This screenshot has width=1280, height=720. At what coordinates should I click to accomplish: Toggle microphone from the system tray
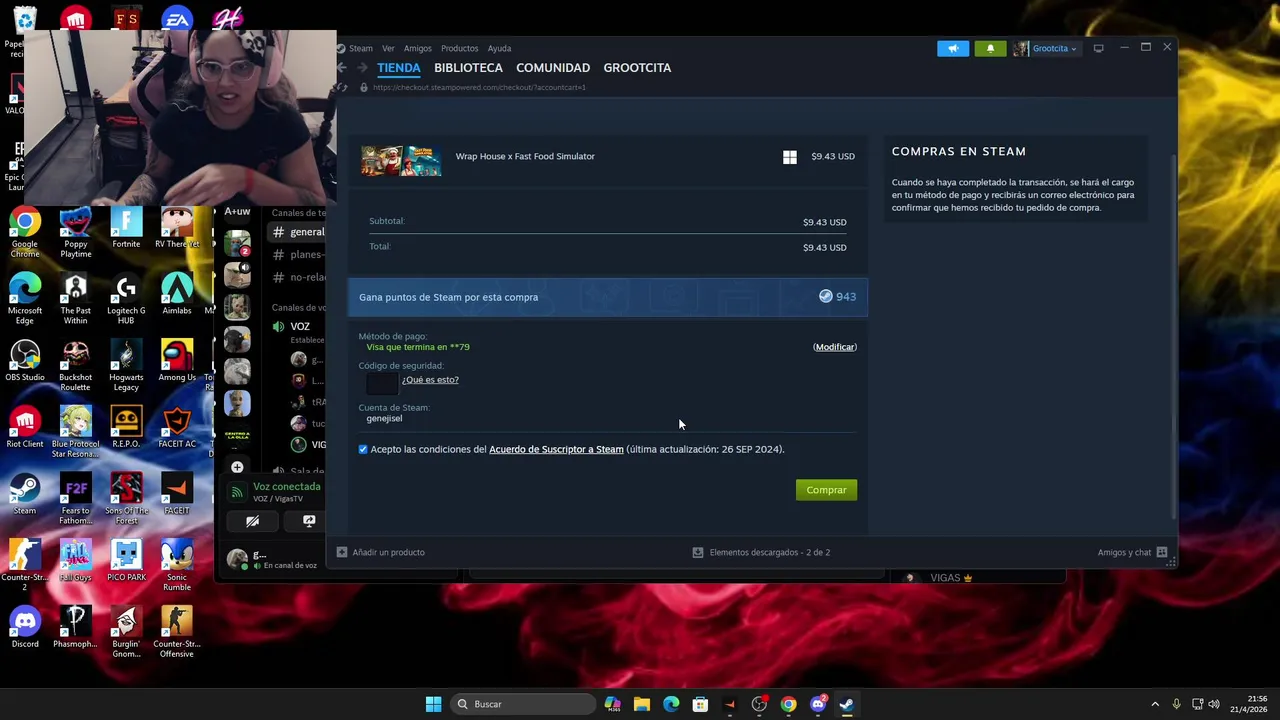pos(1176,704)
